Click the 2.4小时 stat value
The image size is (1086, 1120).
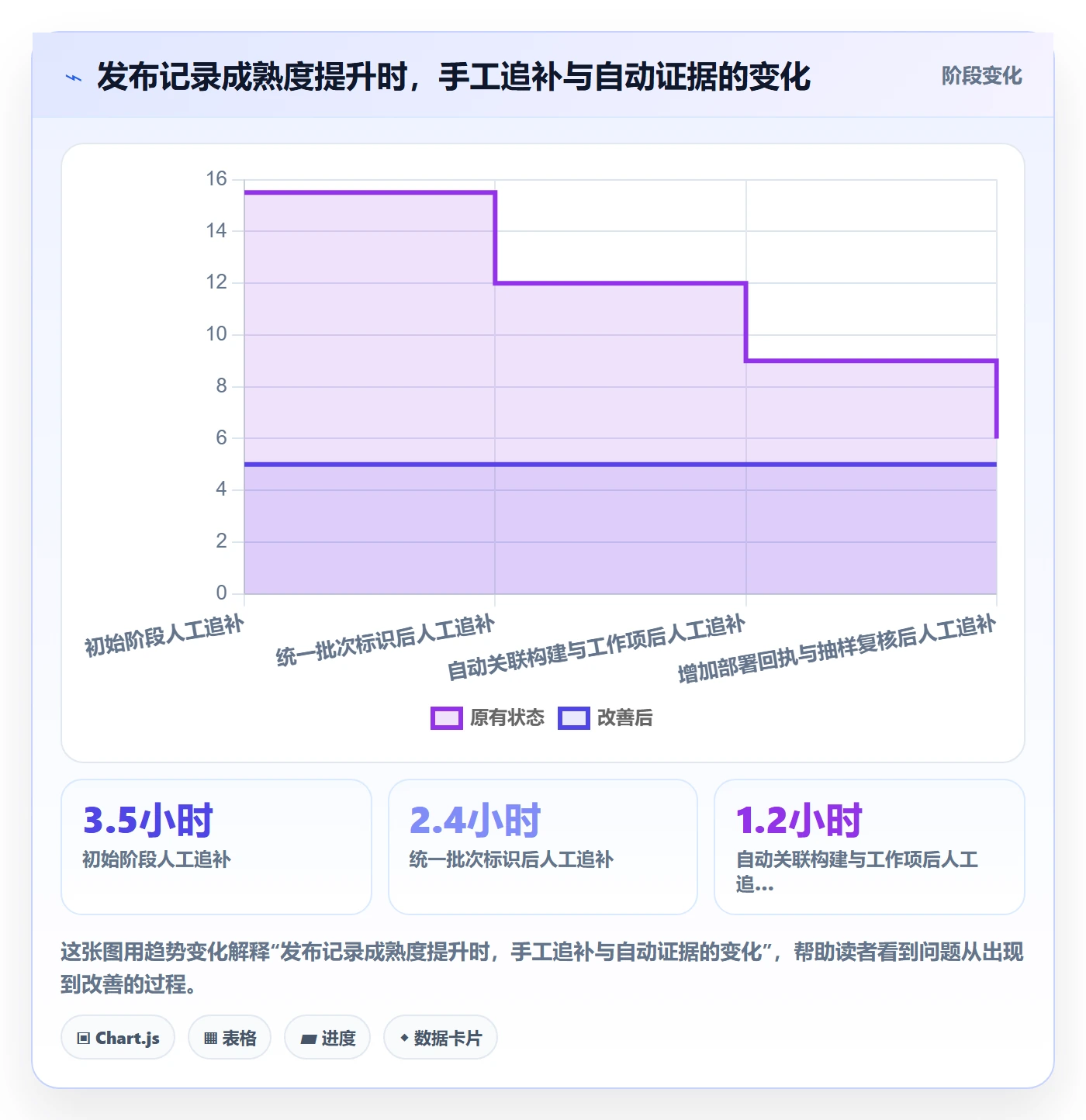click(x=475, y=821)
